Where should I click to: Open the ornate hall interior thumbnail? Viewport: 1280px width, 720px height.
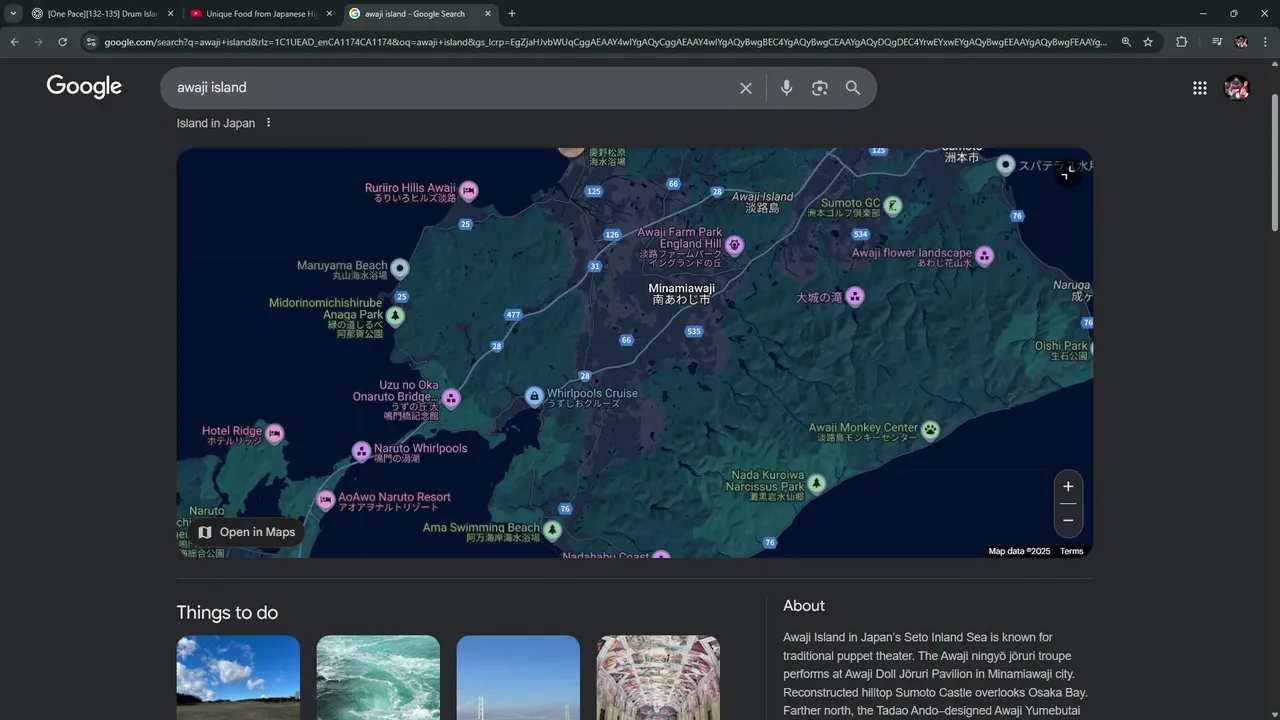point(658,678)
